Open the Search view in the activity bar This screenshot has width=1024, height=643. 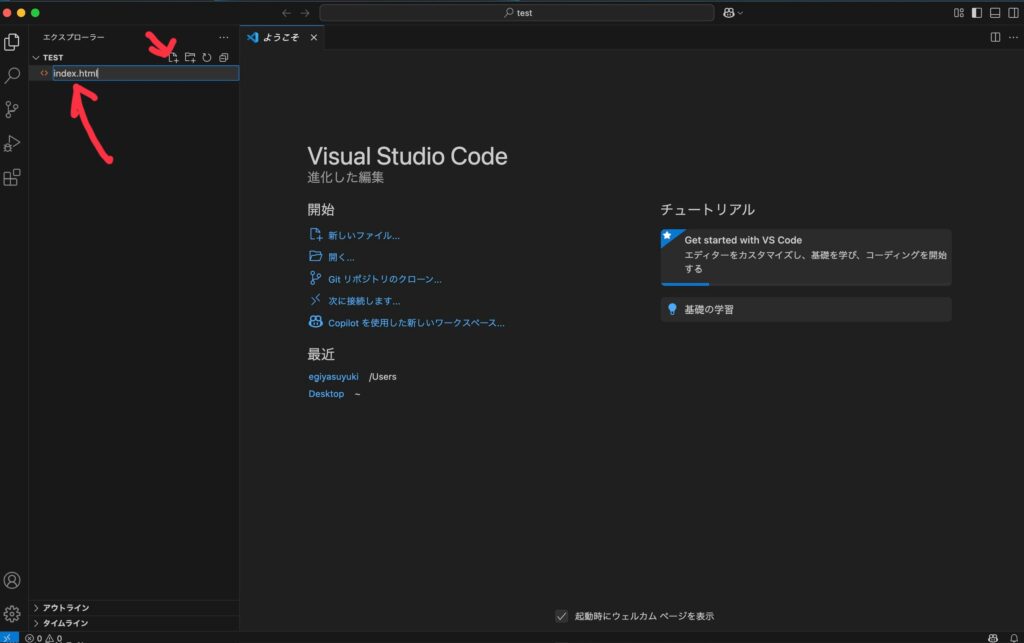12,76
